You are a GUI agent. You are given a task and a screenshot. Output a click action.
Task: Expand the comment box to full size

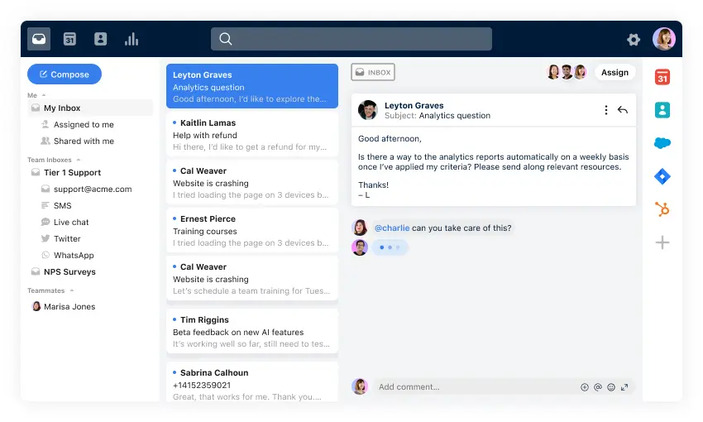[625, 387]
